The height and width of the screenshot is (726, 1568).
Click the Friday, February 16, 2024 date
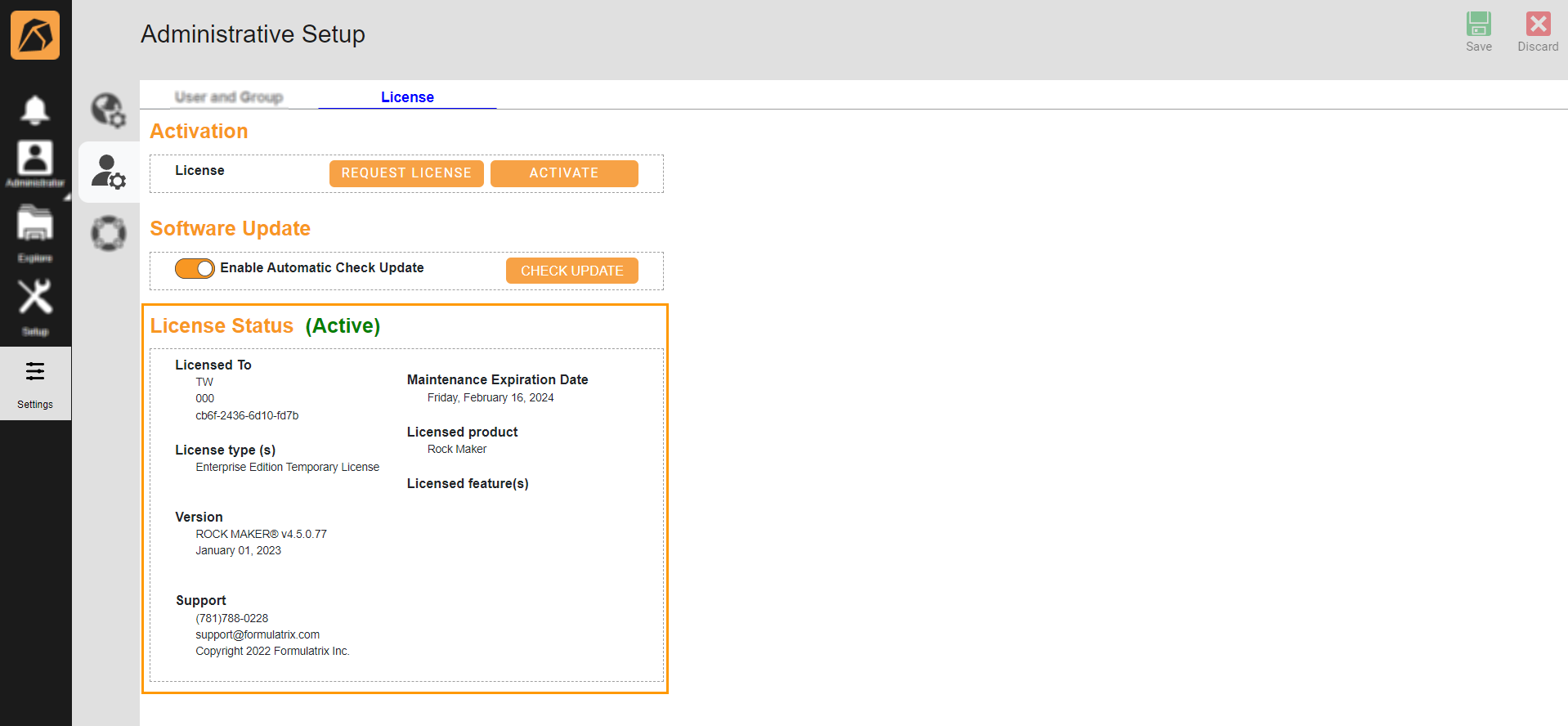tap(491, 397)
